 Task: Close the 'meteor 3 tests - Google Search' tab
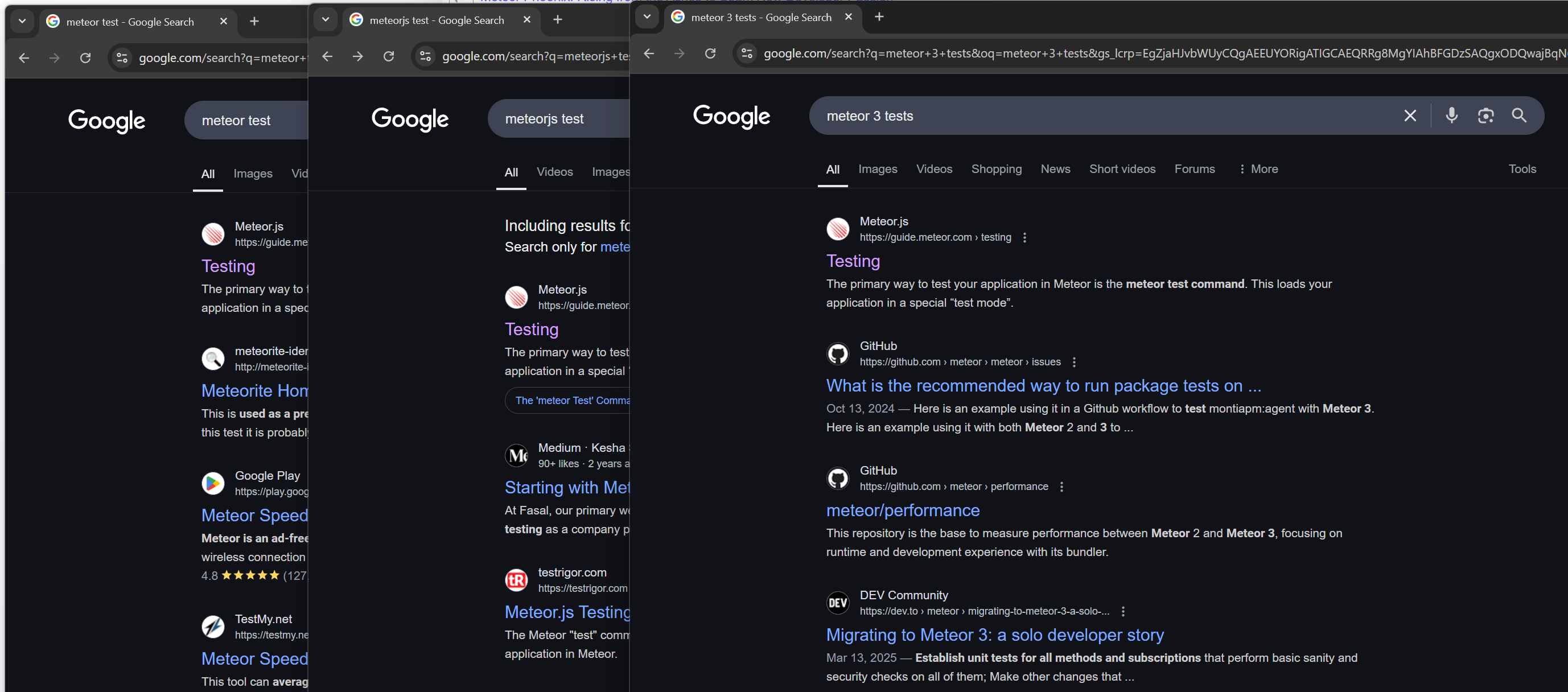[x=849, y=17]
